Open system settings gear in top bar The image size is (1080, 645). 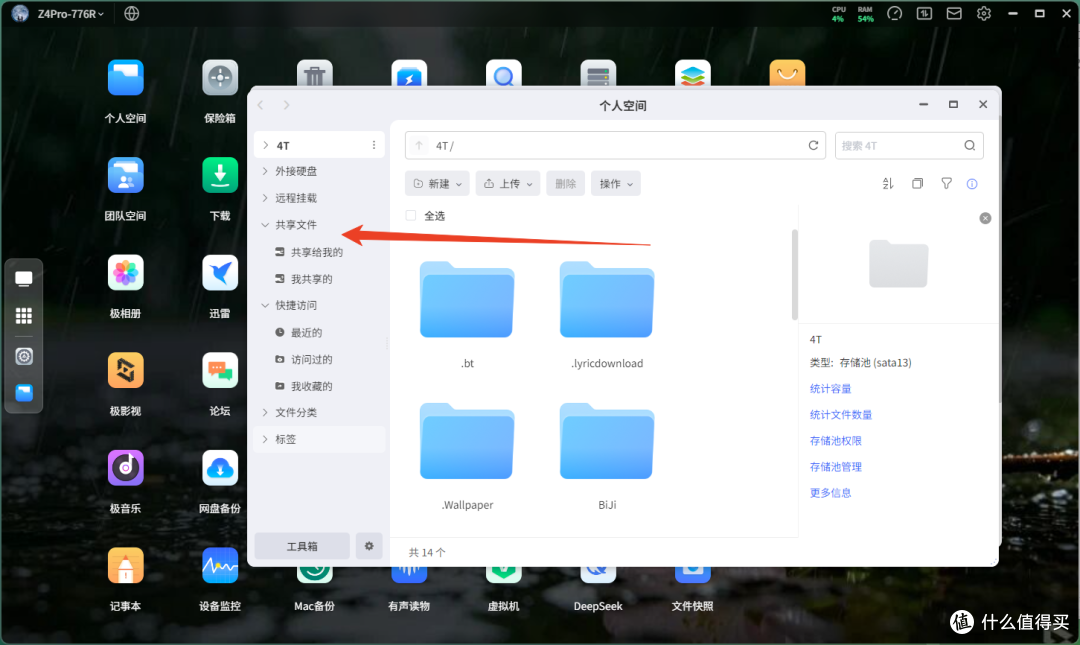[x=984, y=14]
